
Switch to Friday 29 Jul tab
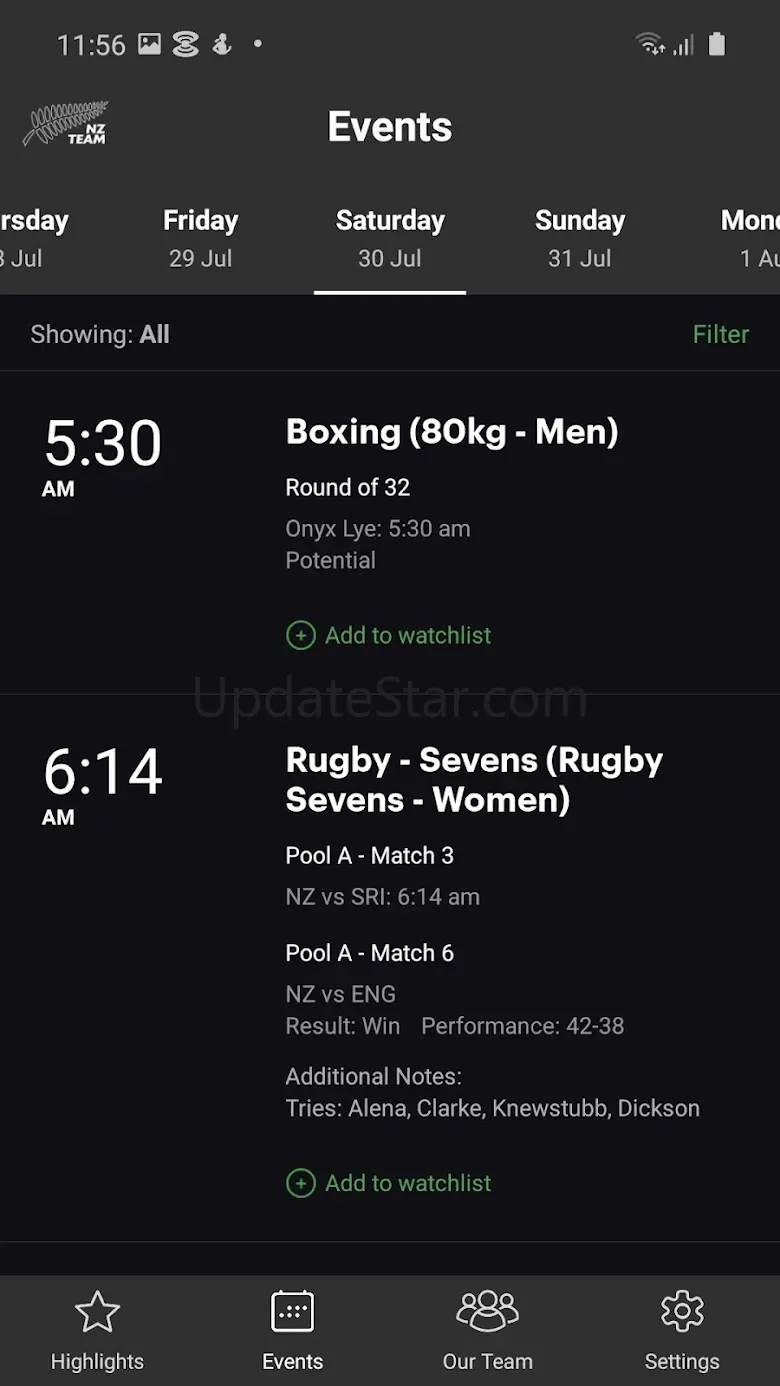[200, 238]
